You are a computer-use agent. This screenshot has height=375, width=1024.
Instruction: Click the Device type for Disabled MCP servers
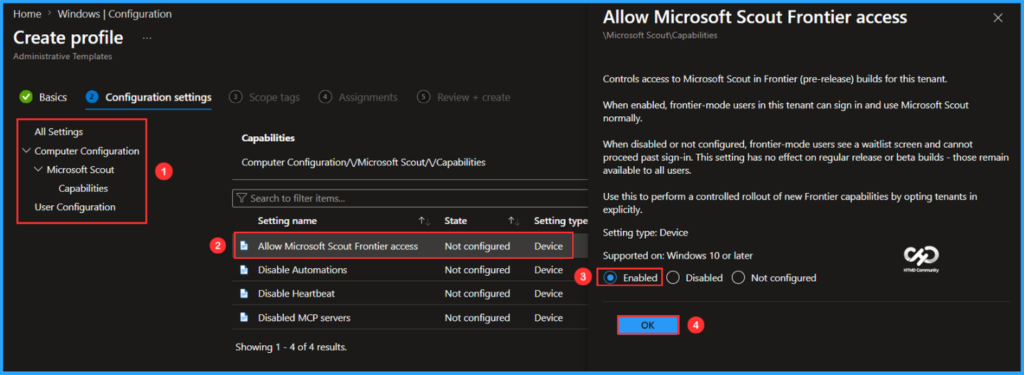[548, 318]
